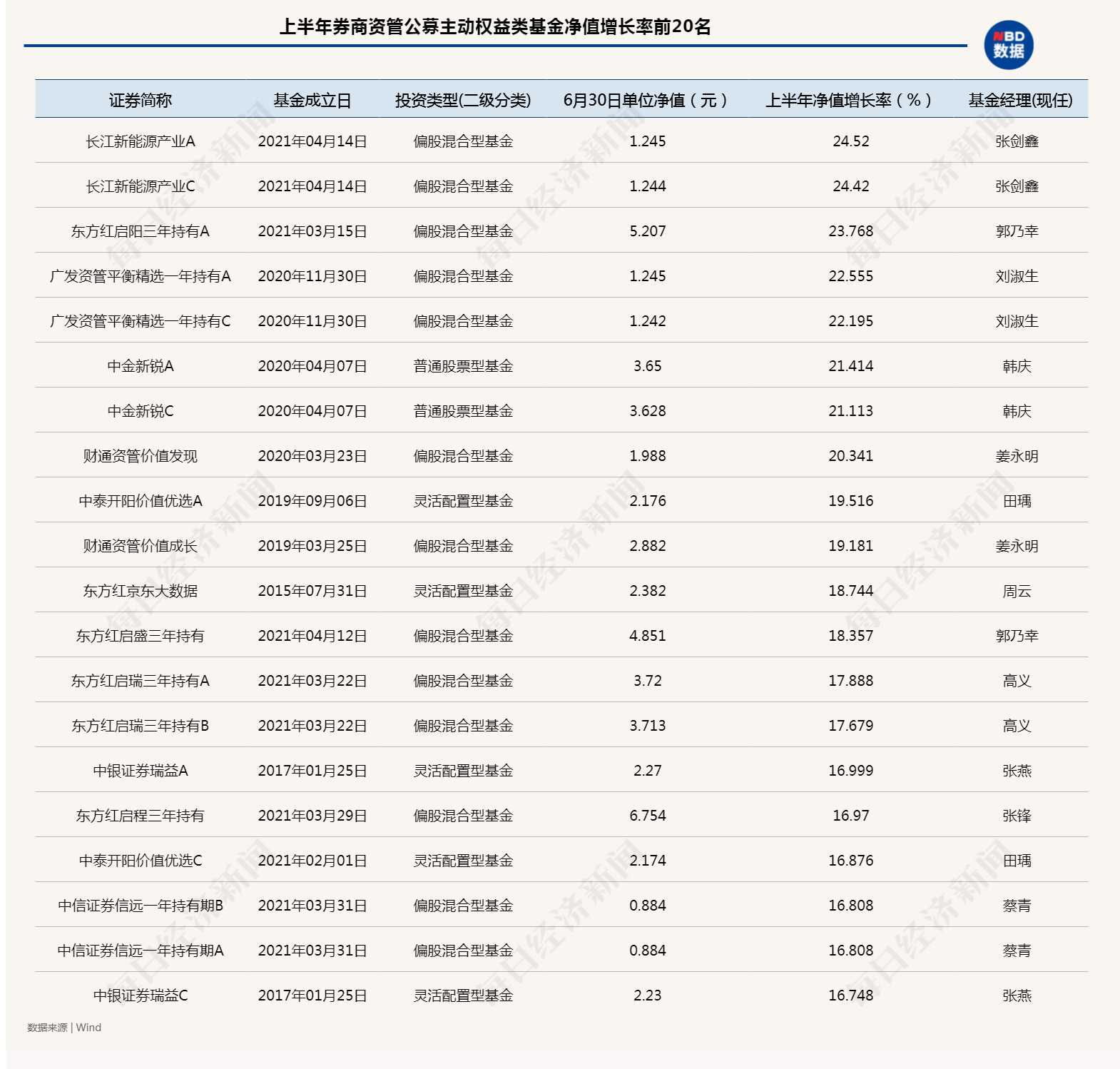The image size is (1120, 1069).
Task: Select growth rate value 23.768
Action: pos(851,231)
